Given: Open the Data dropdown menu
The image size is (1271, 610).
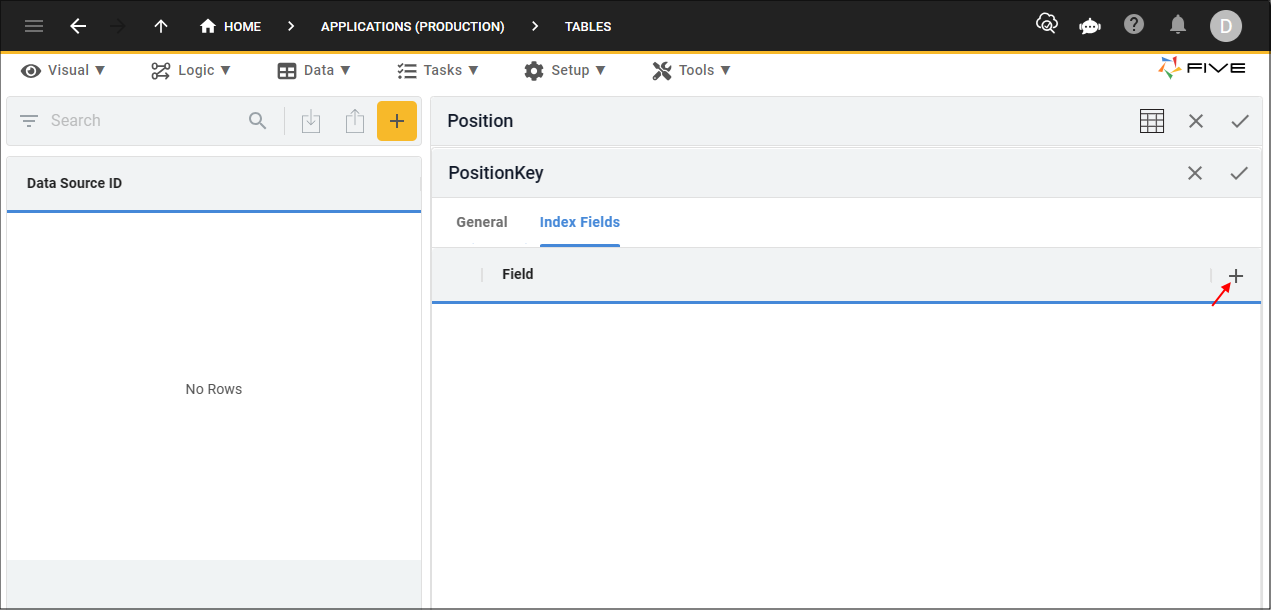Looking at the screenshot, I should 314,70.
